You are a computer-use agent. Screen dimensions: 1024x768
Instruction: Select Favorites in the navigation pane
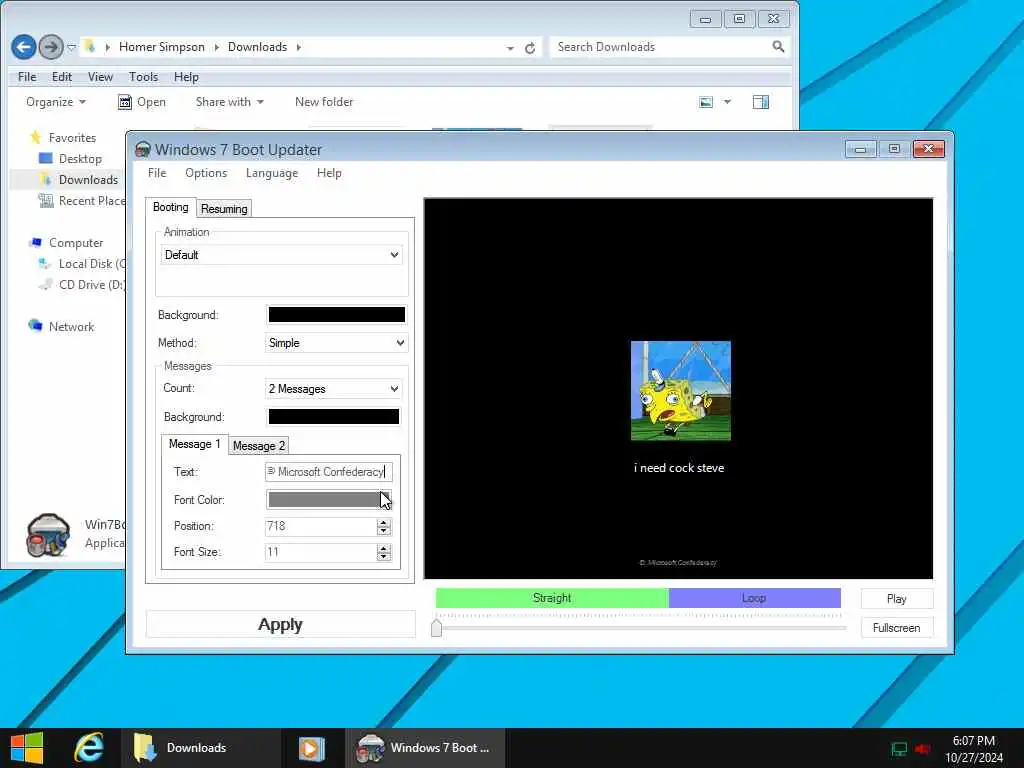(x=72, y=138)
